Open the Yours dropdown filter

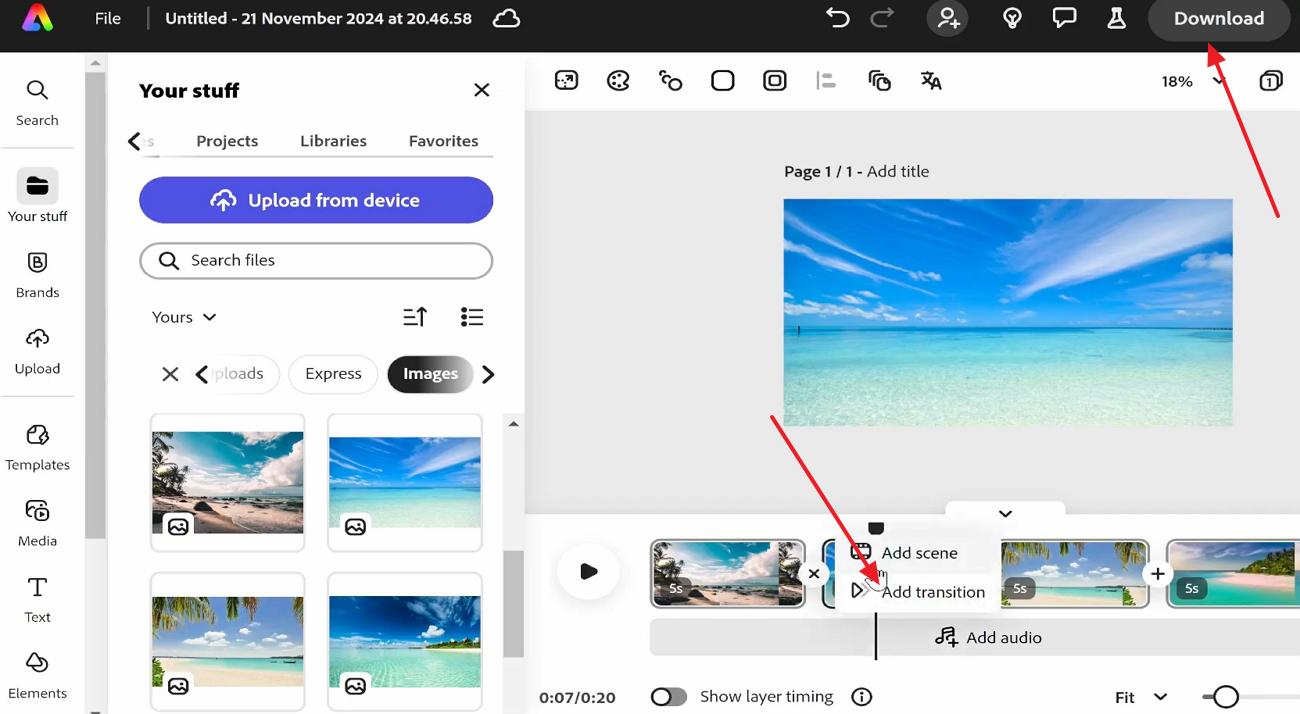(183, 316)
